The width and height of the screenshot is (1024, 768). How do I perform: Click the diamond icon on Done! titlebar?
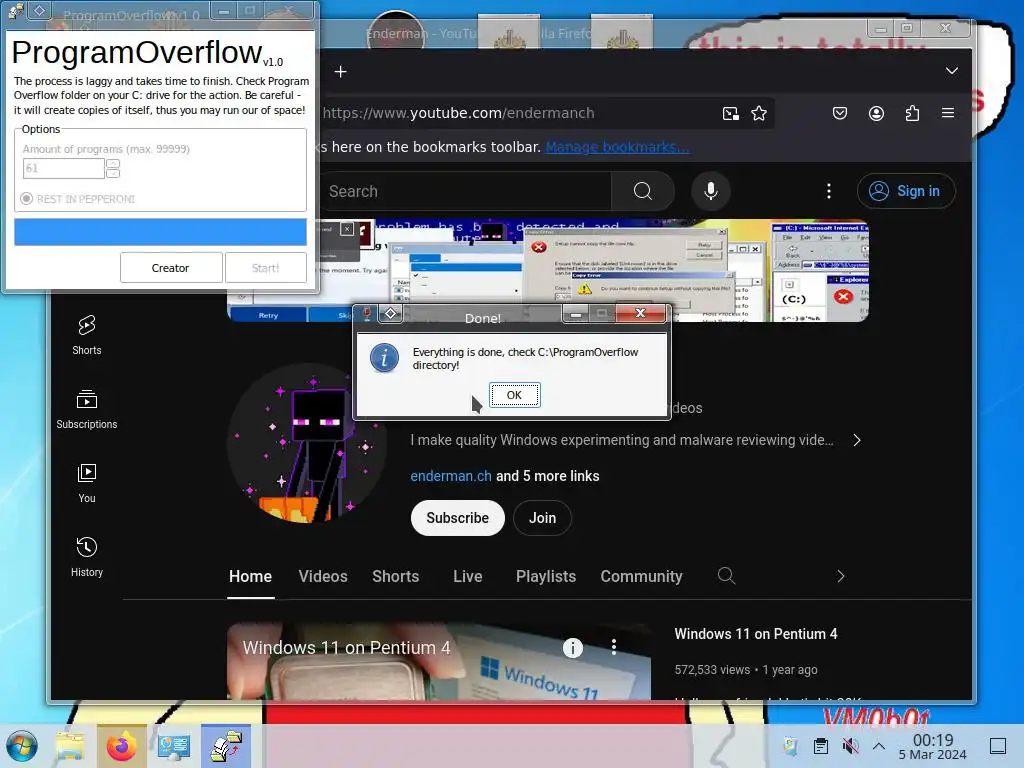pos(391,313)
